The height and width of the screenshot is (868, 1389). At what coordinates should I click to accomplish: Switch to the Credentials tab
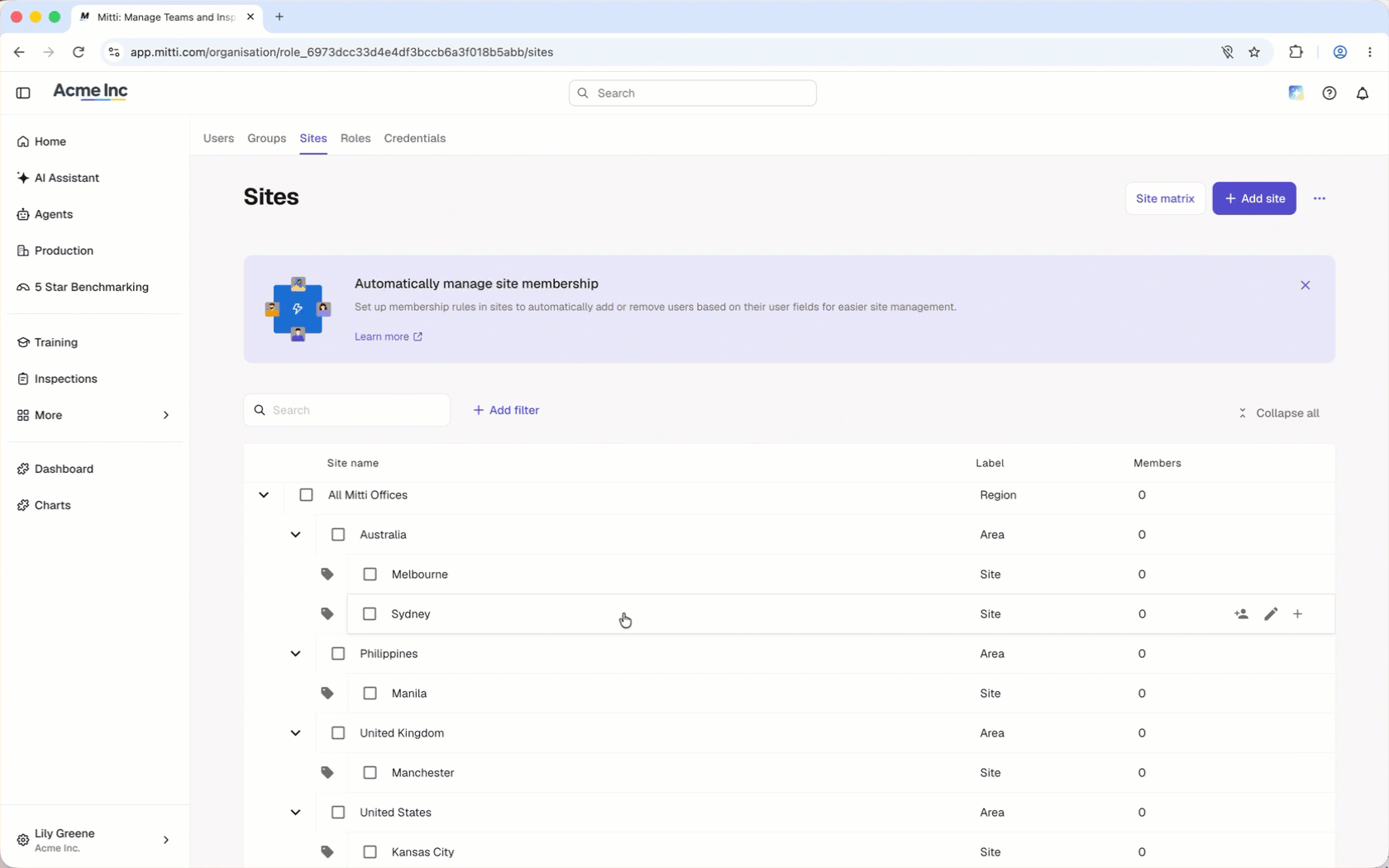coord(415,138)
